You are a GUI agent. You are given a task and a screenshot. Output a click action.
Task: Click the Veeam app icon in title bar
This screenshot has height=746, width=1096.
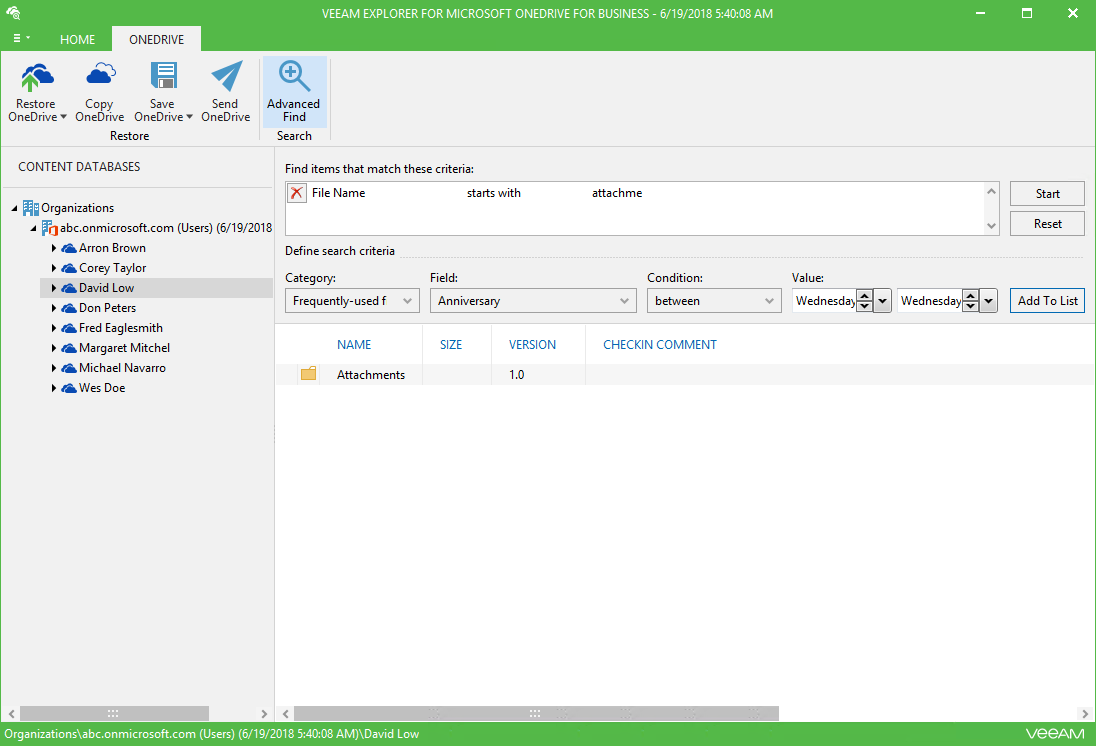point(13,13)
